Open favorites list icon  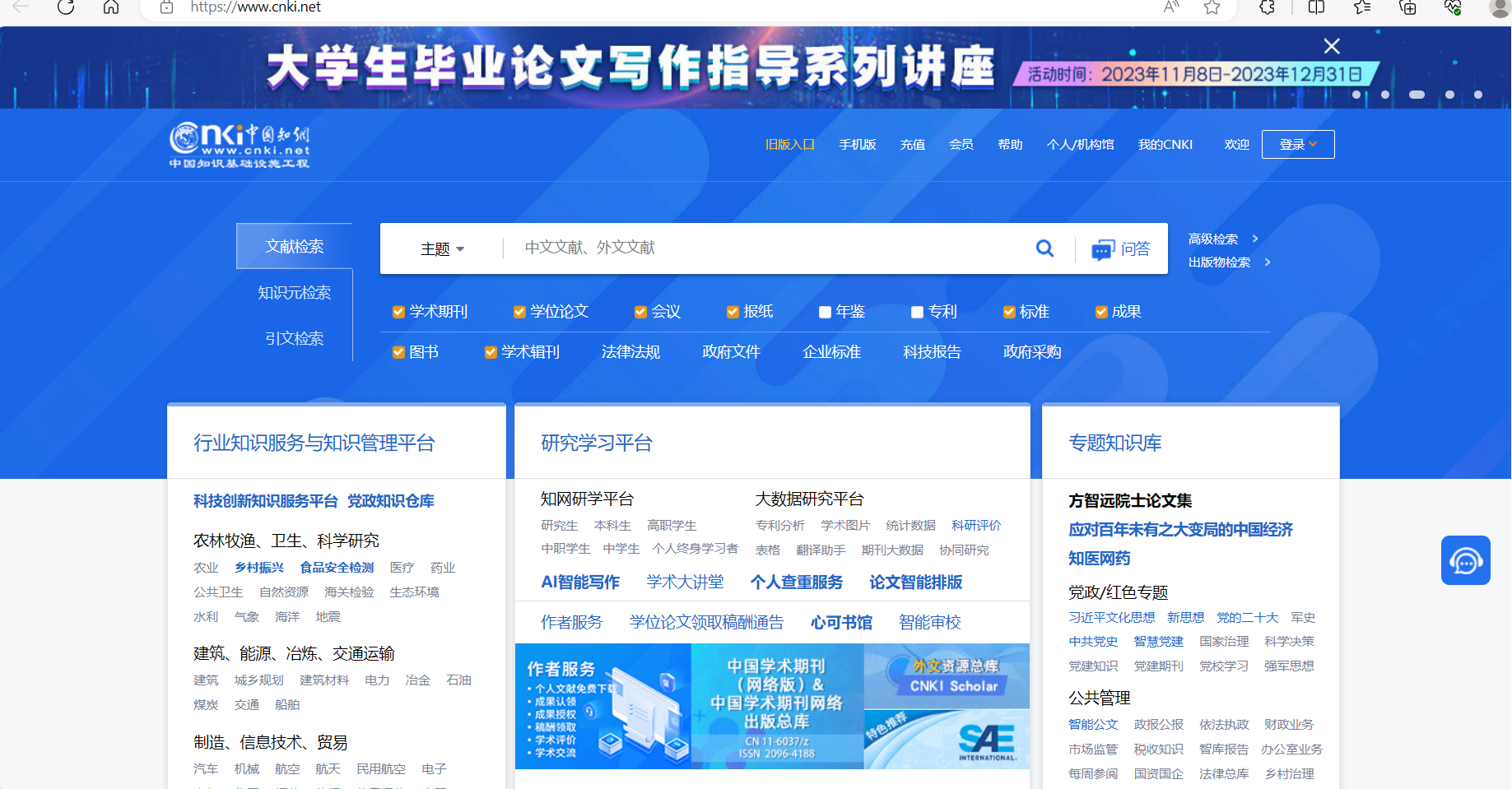tap(1362, 7)
